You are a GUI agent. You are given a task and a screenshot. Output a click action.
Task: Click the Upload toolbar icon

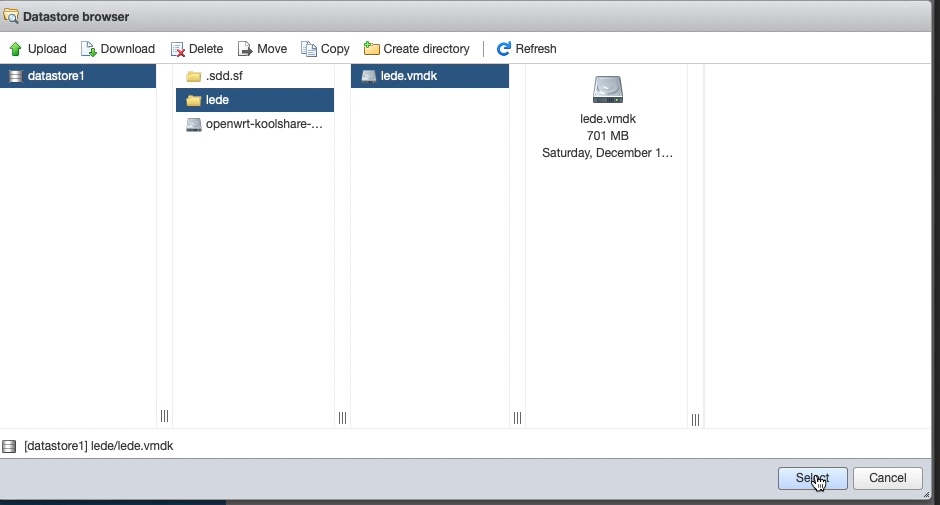[15, 49]
